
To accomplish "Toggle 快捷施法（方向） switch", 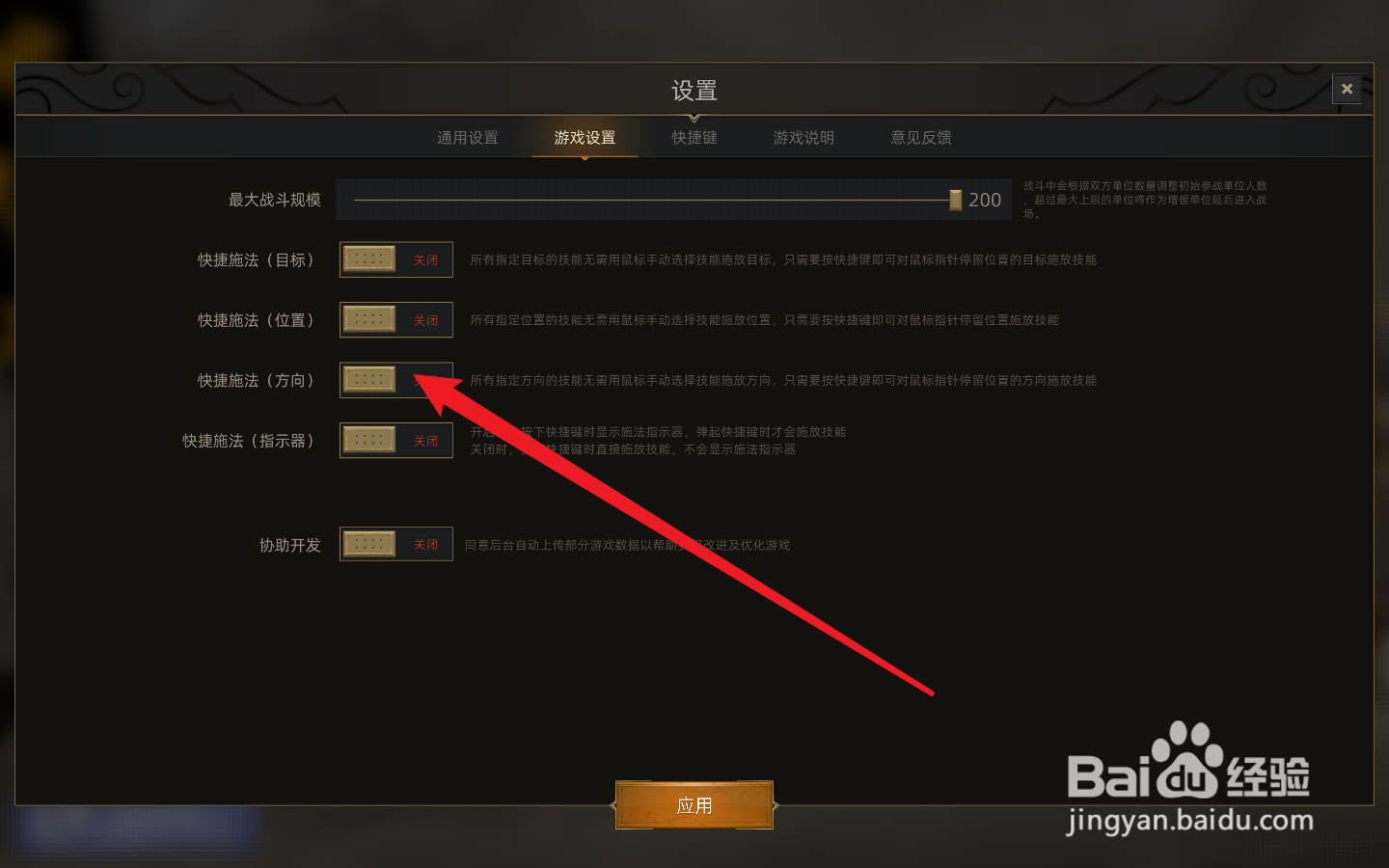I will coord(396,380).
